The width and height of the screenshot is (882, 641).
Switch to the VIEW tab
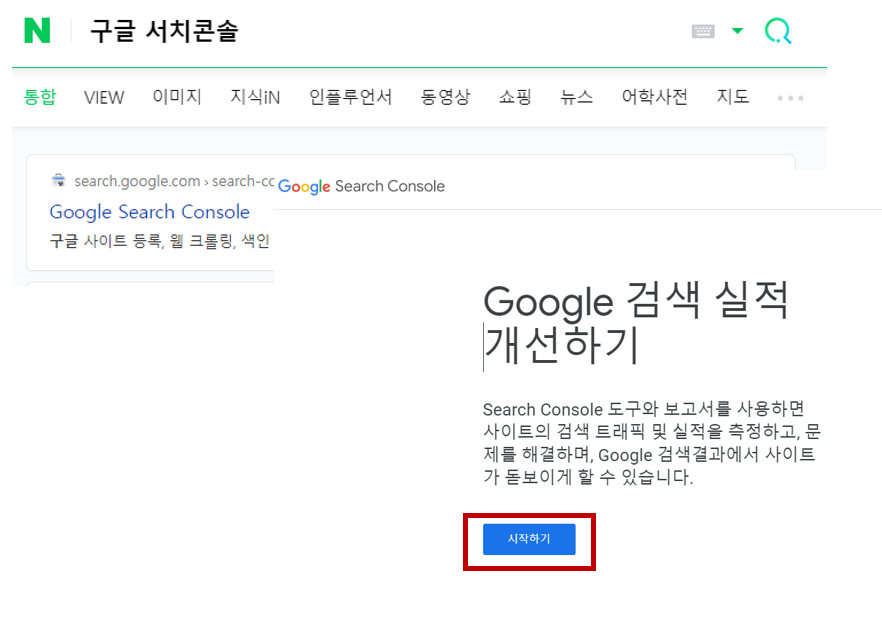[x=104, y=97]
